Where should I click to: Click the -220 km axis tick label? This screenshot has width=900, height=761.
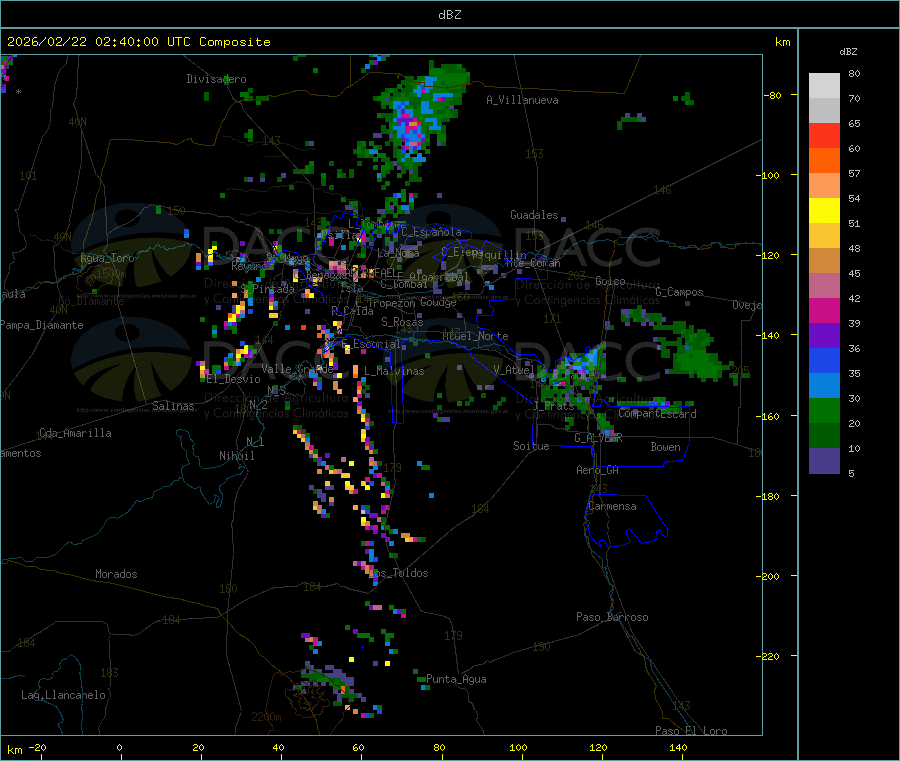pyautogui.click(x=769, y=657)
